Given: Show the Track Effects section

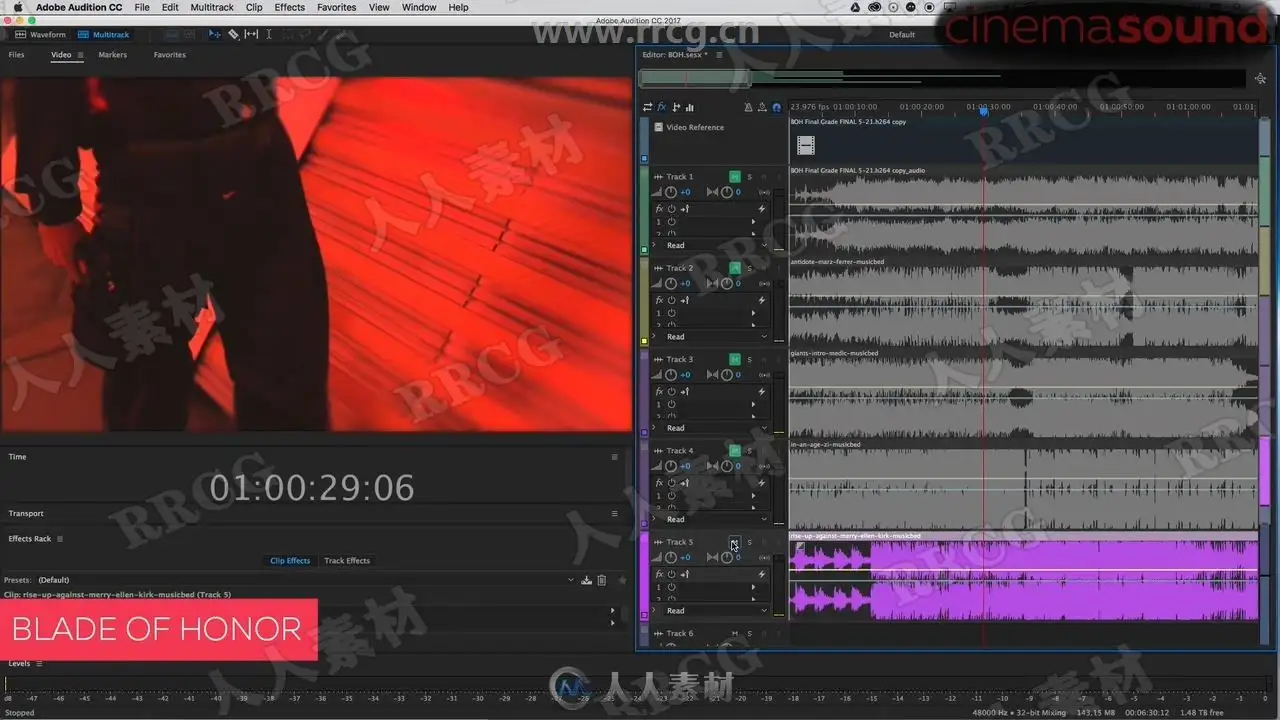Looking at the screenshot, I should coord(347,561).
